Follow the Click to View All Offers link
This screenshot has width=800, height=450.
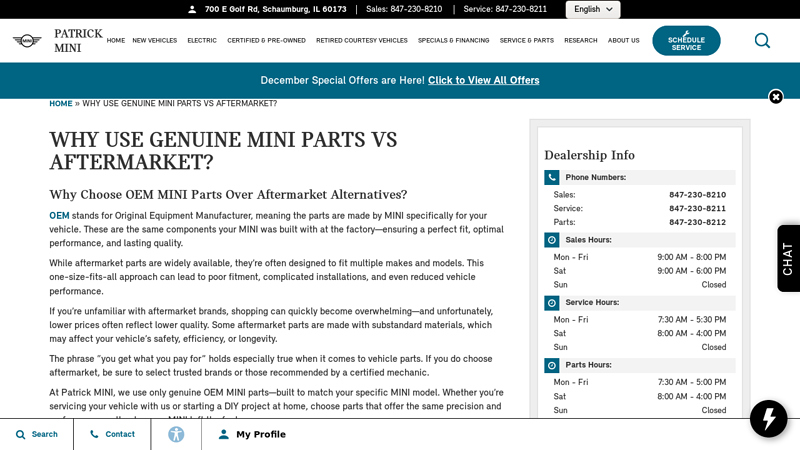pos(483,80)
